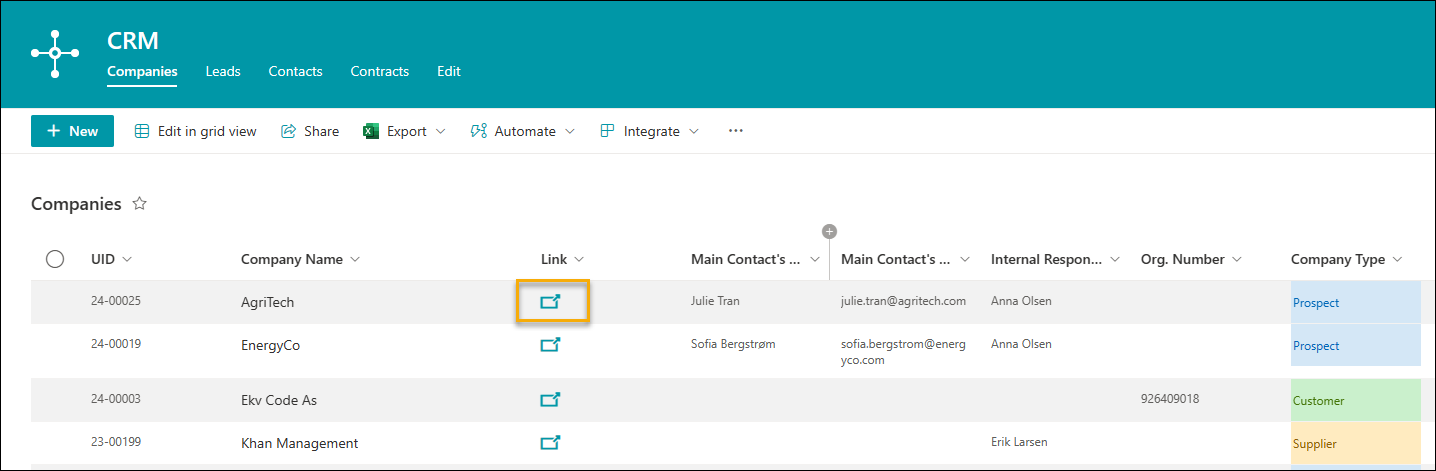Open the Khan Management company name

tap(299, 443)
